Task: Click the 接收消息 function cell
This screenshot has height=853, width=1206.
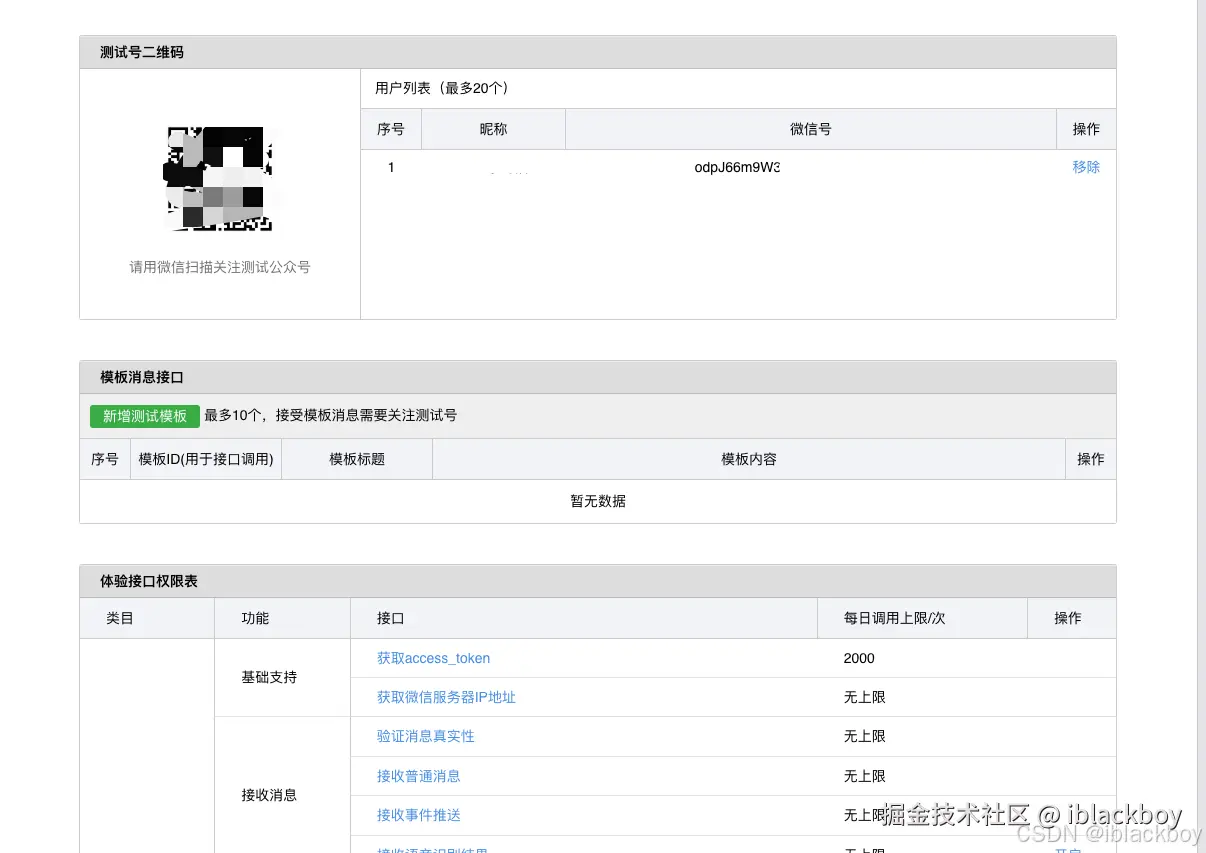Action: tap(266, 795)
